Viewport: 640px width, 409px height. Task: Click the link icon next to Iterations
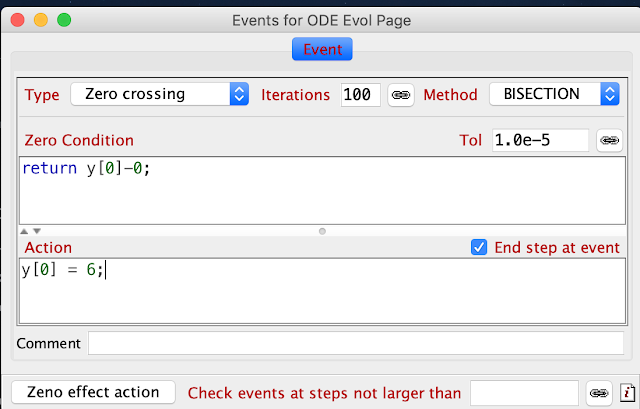click(401, 95)
